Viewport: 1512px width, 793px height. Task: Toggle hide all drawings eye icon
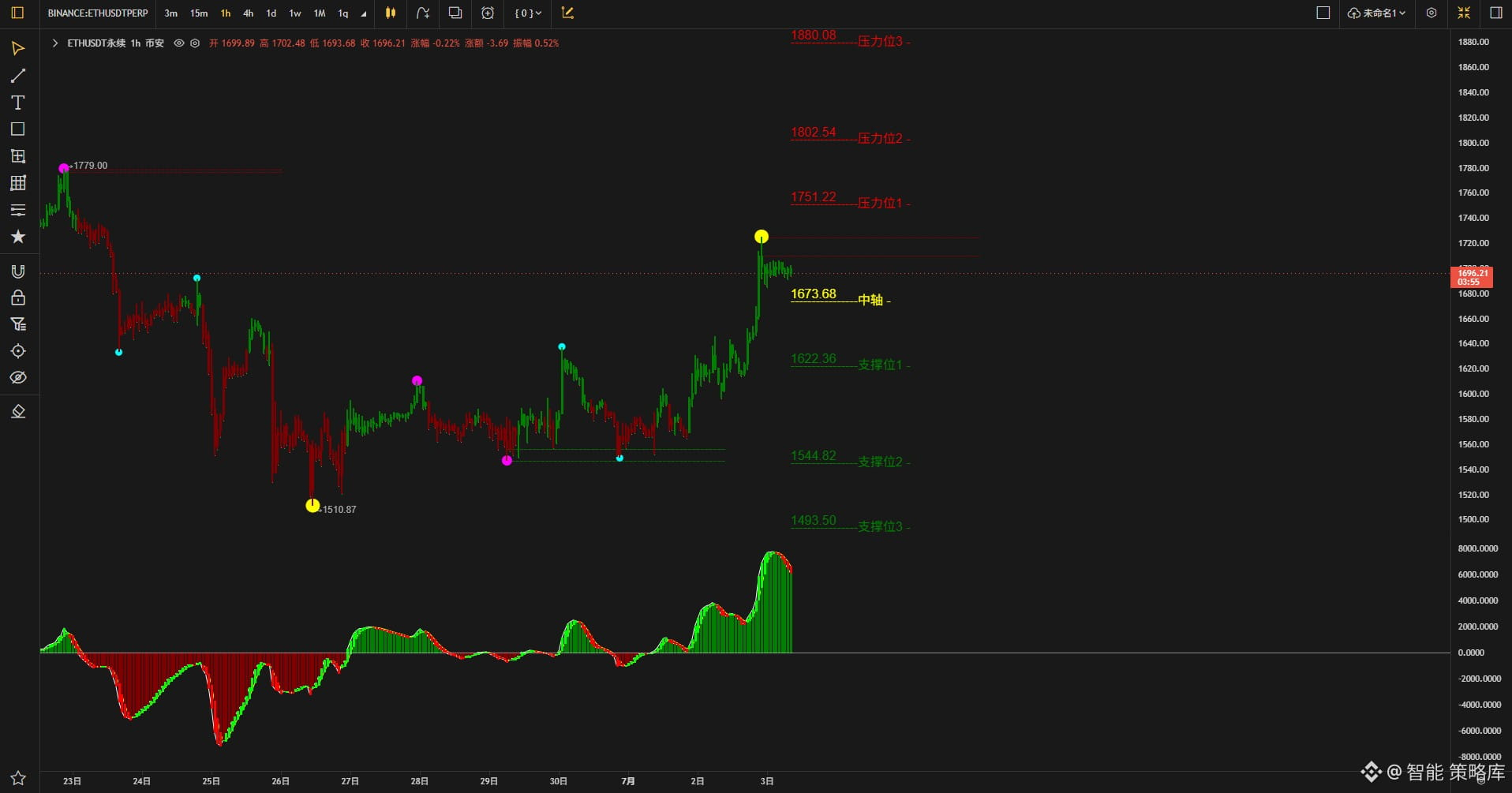(x=18, y=378)
